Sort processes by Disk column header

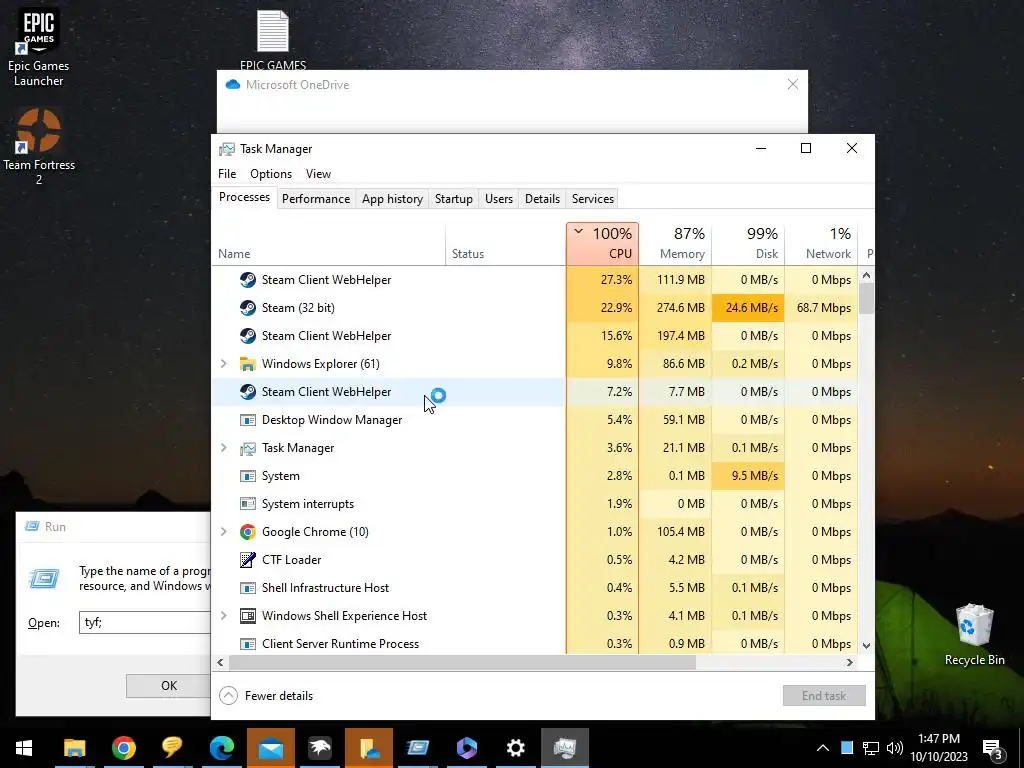point(748,244)
